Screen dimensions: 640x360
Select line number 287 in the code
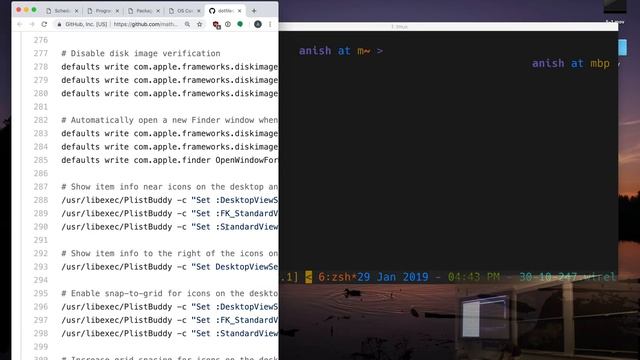point(41,187)
